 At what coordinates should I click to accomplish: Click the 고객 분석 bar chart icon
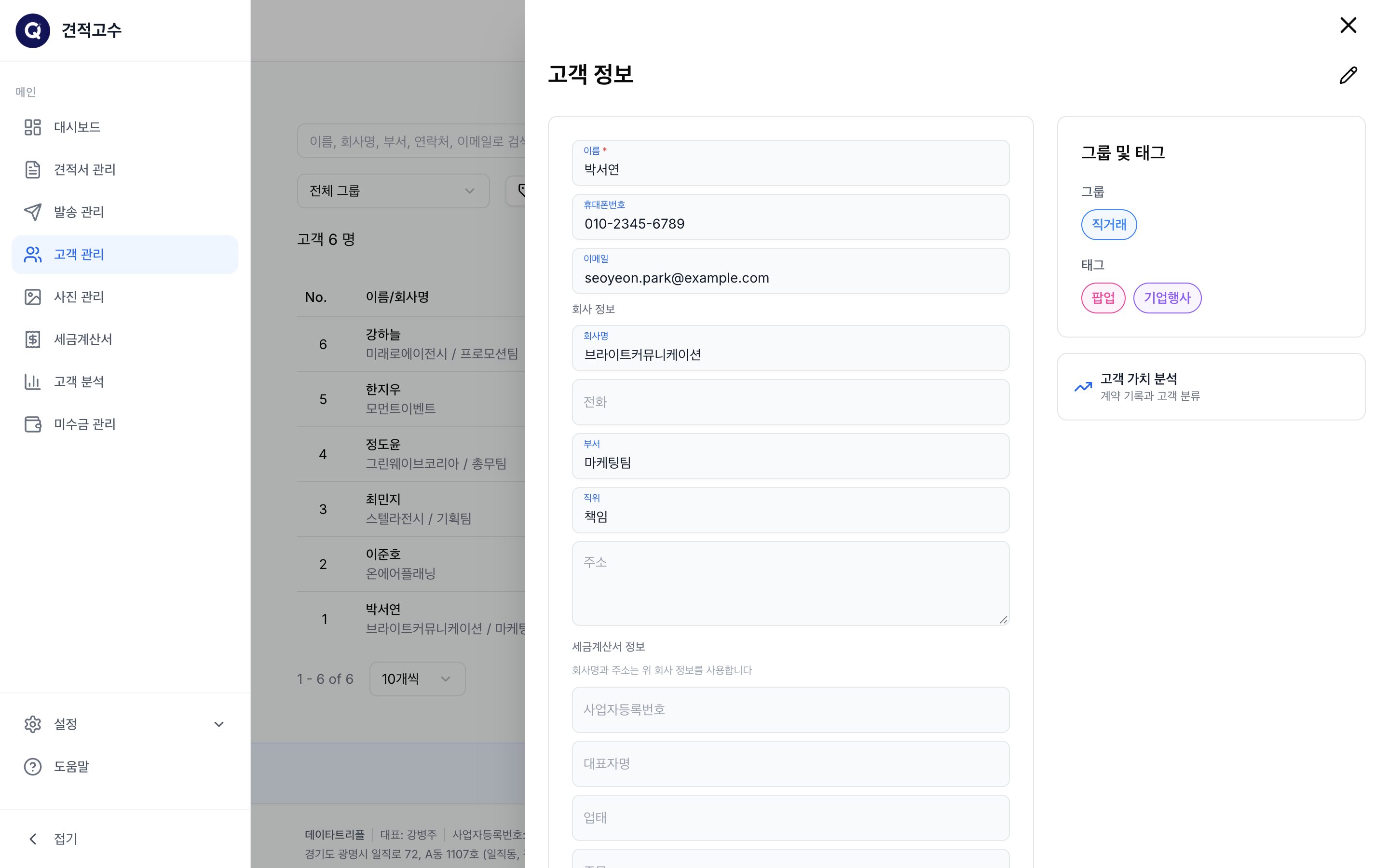point(33,382)
